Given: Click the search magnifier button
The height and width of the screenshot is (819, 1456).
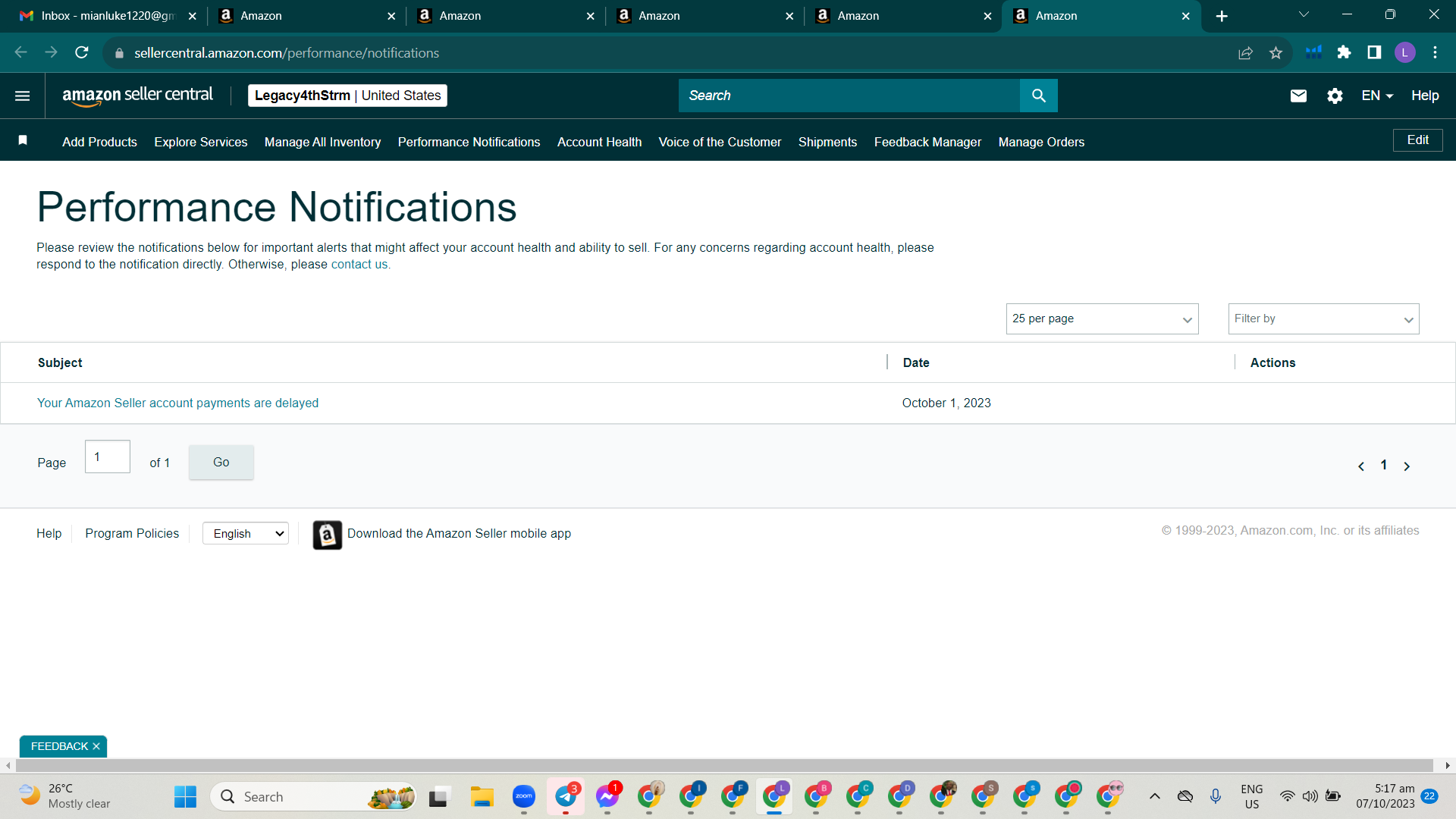Looking at the screenshot, I should (1038, 96).
